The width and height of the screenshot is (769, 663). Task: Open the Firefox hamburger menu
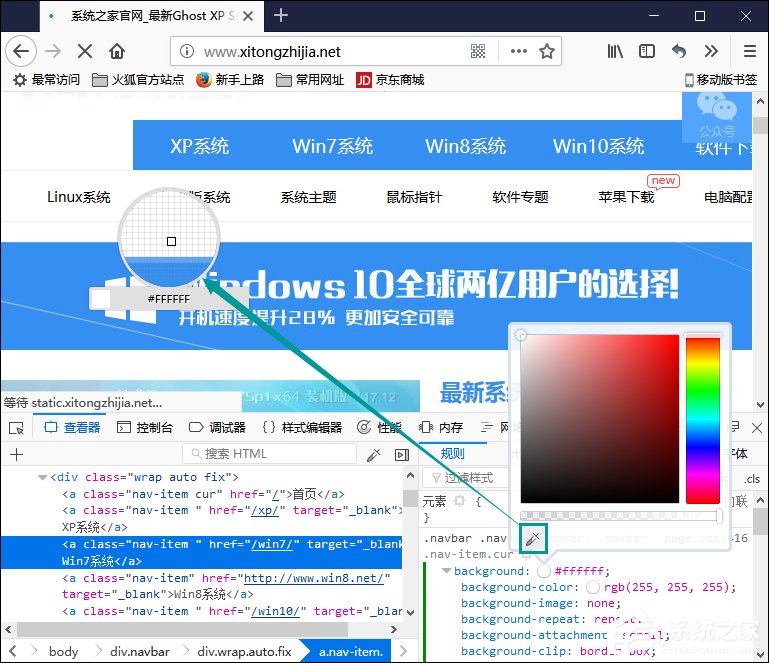[749, 51]
